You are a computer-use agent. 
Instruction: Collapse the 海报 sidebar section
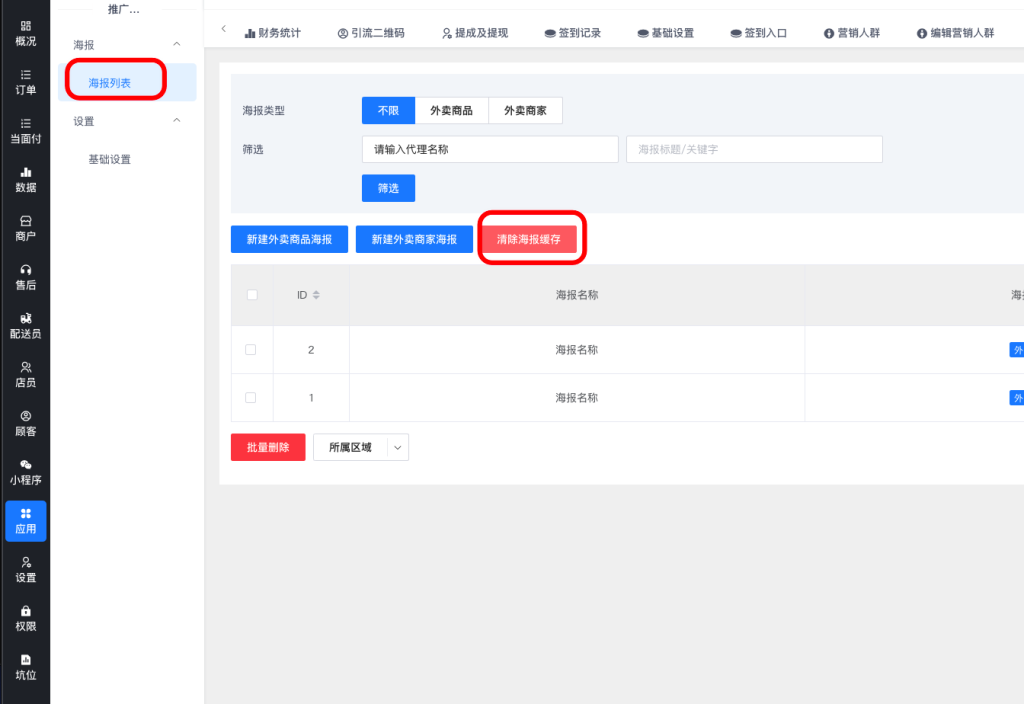177,45
